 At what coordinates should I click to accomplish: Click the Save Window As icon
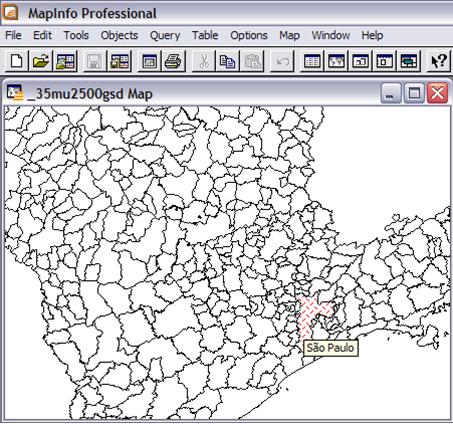pyautogui.click(x=149, y=61)
